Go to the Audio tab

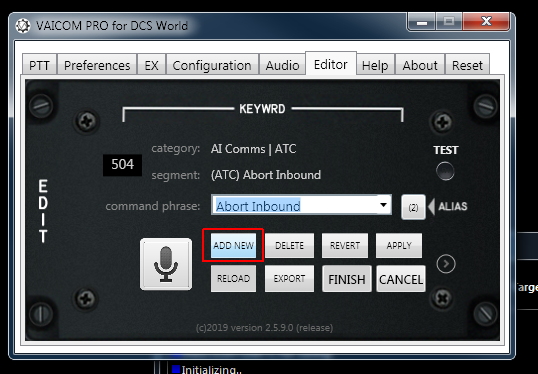[x=282, y=65]
